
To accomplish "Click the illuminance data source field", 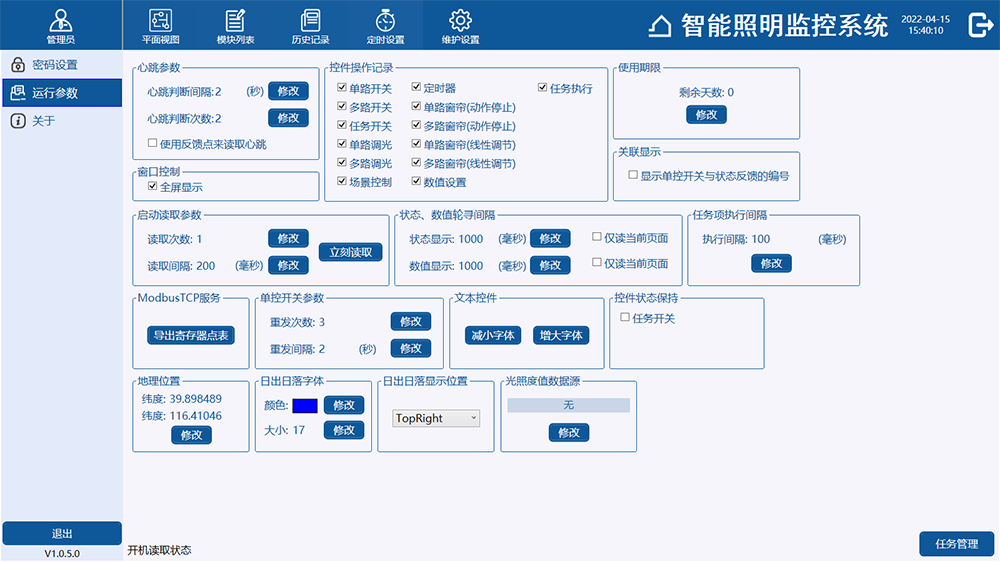I will tap(568, 406).
